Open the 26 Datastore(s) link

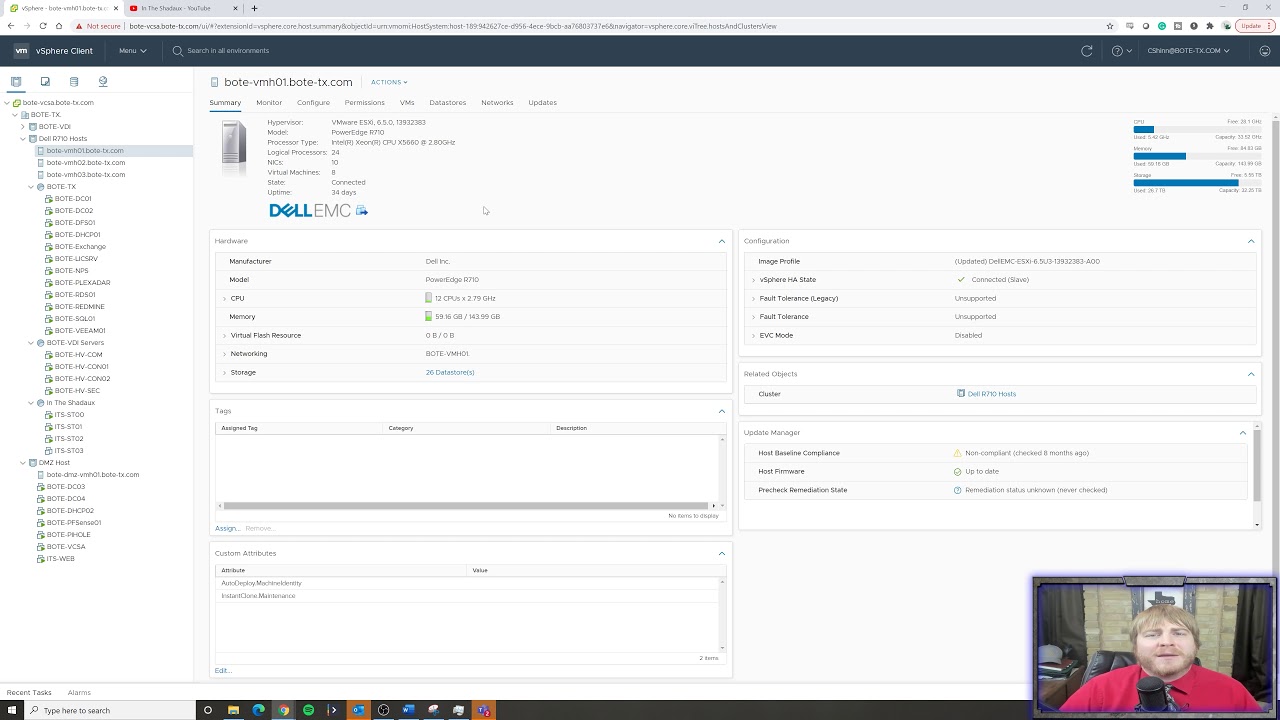click(450, 372)
